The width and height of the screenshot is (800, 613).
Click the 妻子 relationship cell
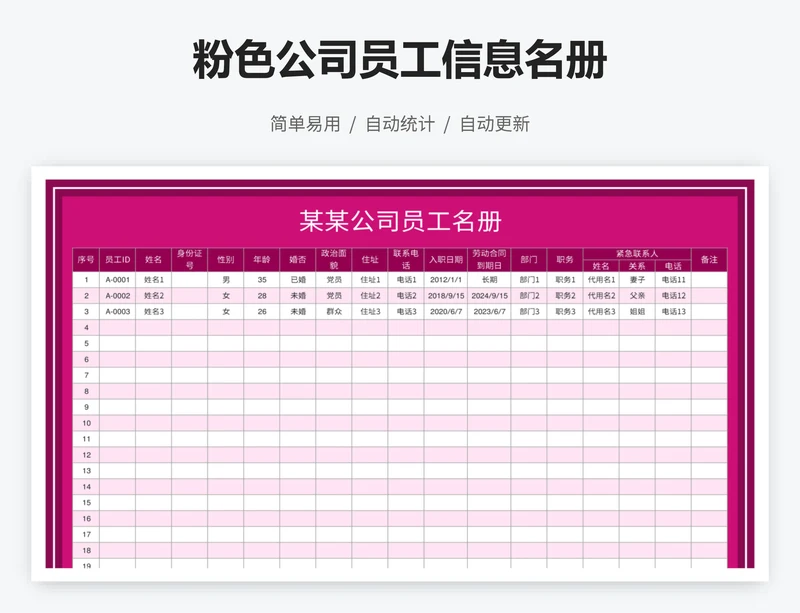[637, 280]
